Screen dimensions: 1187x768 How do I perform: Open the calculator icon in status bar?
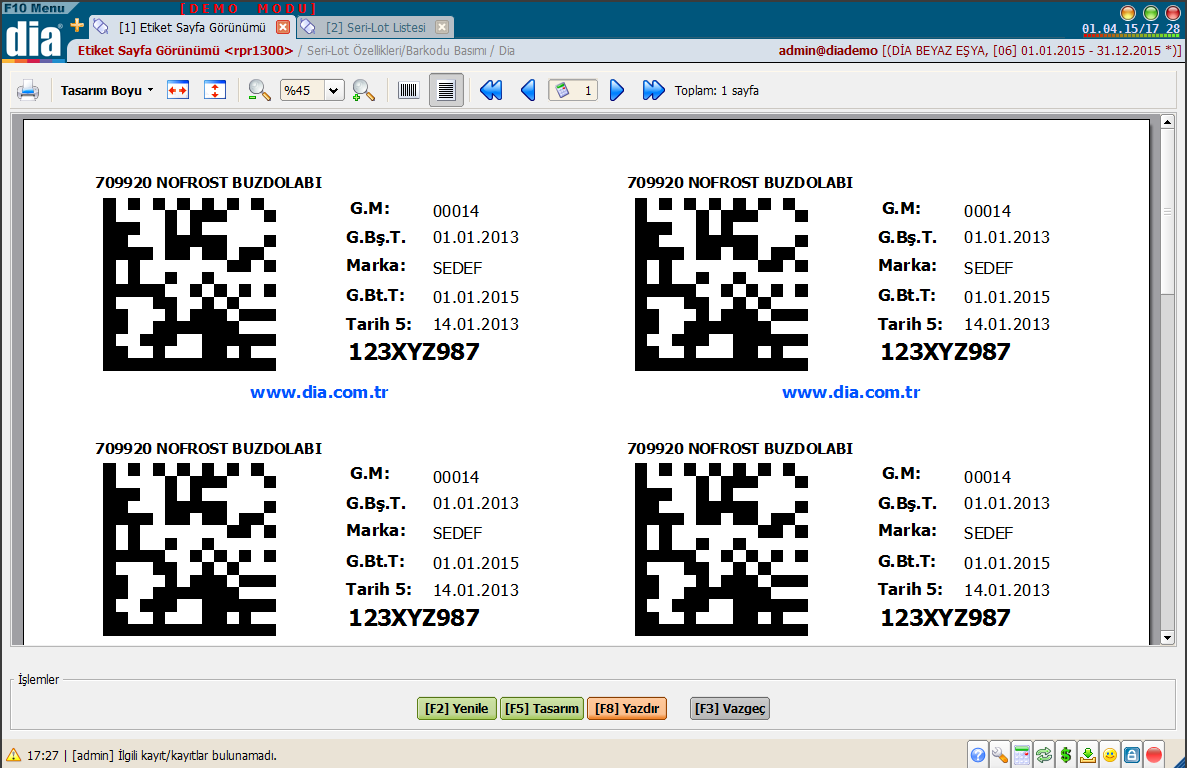pos(1022,755)
